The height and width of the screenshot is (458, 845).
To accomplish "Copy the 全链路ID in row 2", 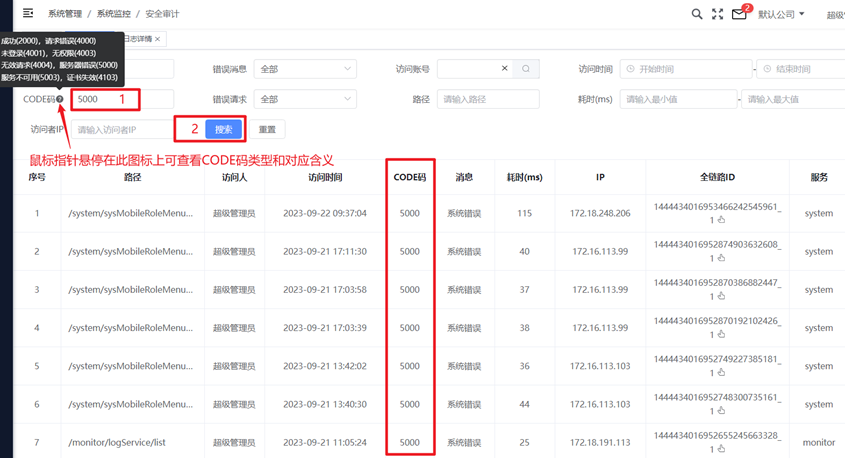I will tap(721, 258).
